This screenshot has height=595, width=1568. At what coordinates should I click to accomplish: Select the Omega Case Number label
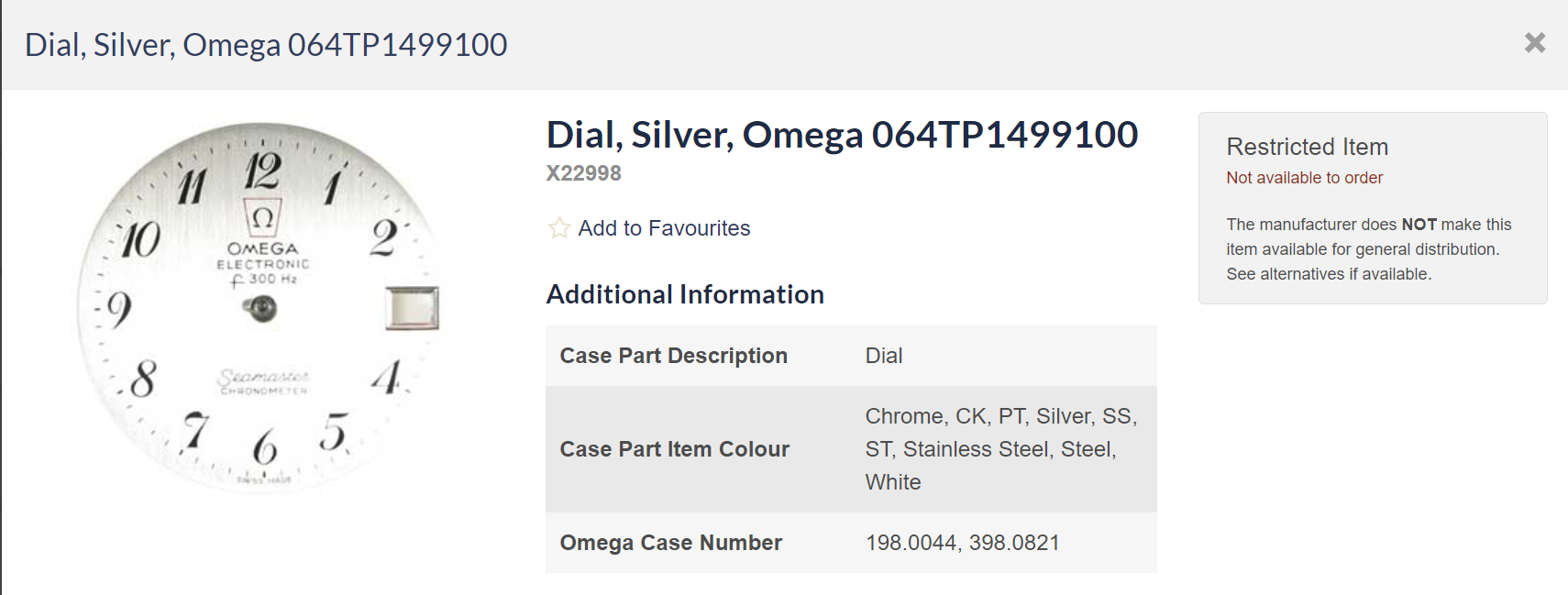click(671, 543)
